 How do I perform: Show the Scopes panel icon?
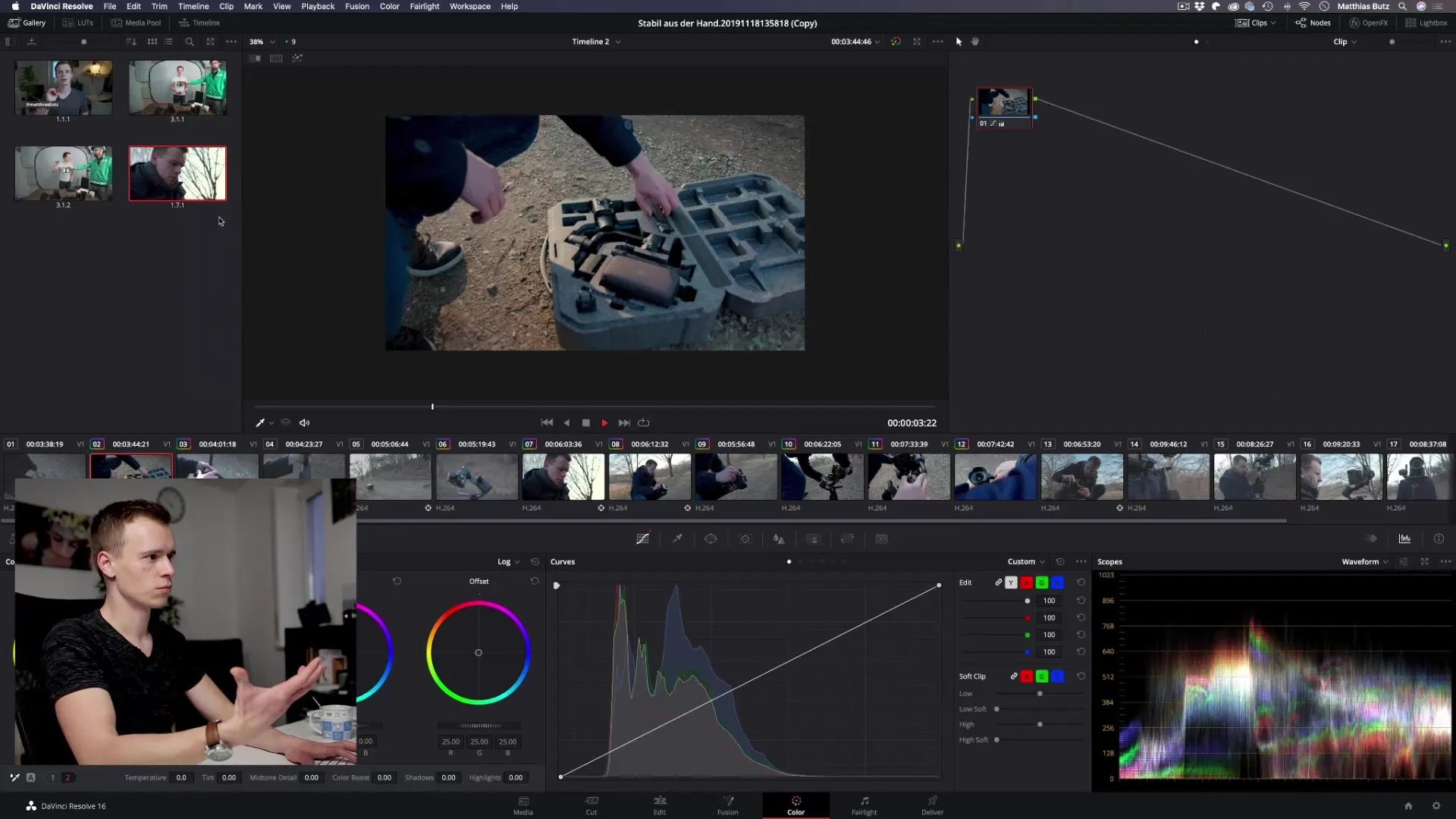coord(1404,538)
